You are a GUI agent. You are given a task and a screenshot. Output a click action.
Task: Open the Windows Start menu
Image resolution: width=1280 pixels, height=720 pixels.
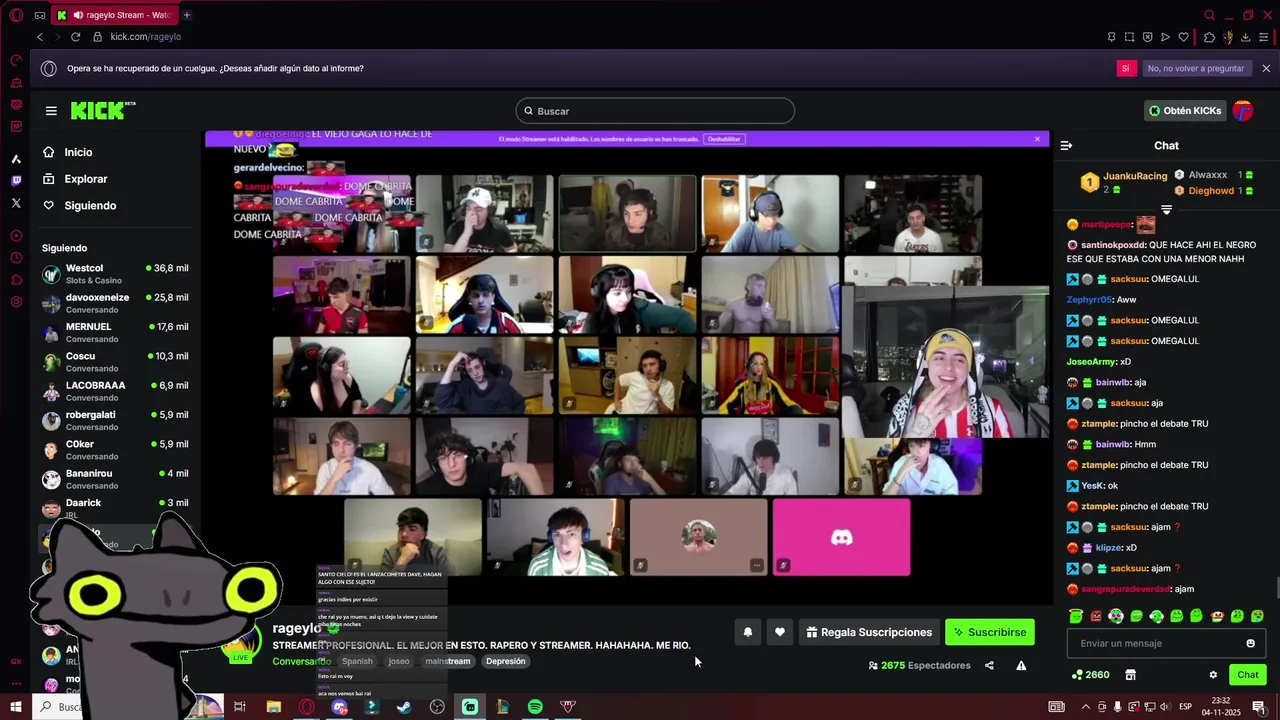[x=16, y=707]
